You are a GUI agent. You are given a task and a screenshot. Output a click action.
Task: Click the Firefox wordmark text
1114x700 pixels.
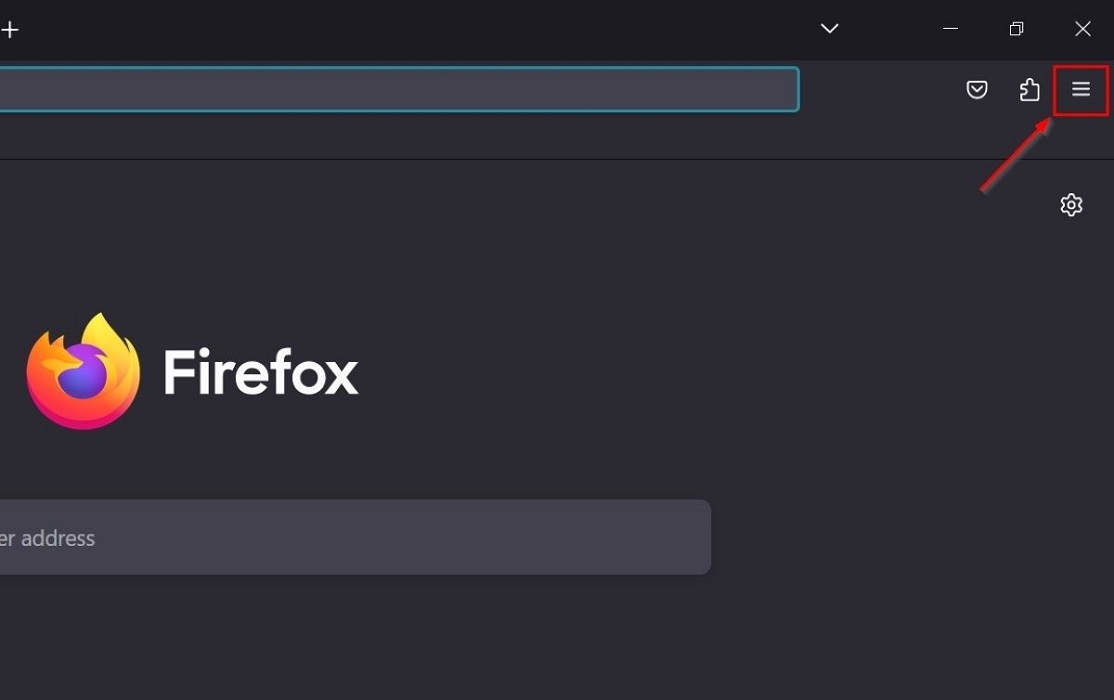(x=260, y=372)
